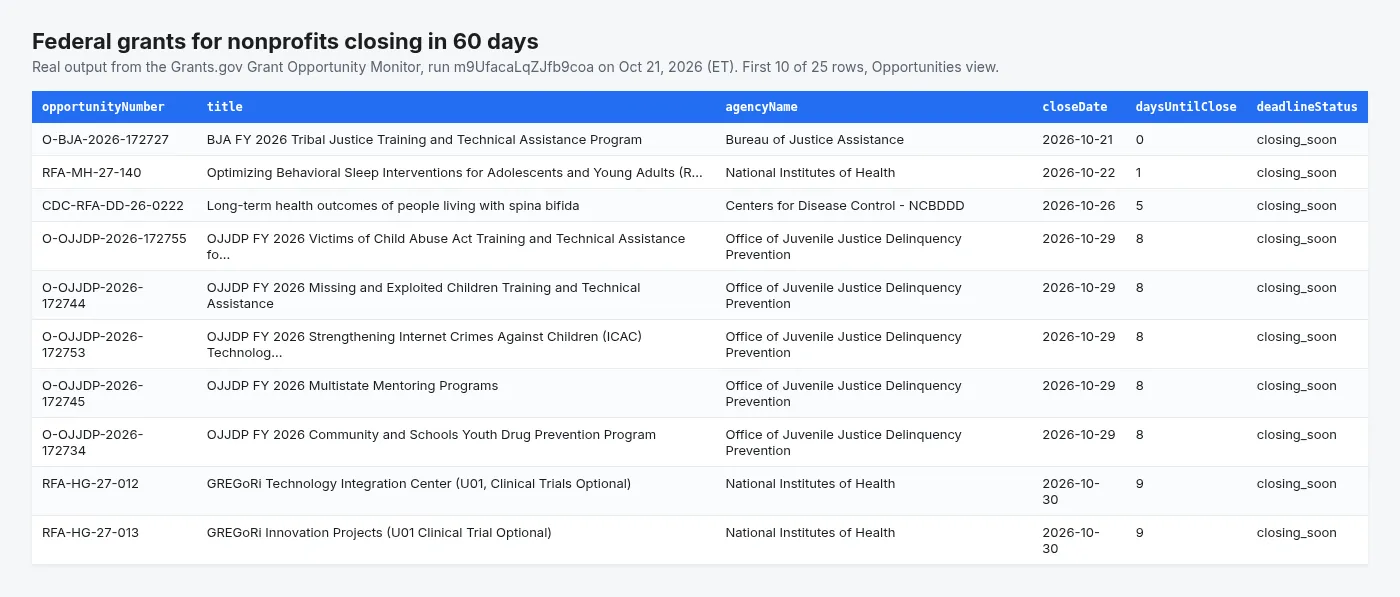Image resolution: width=1400 pixels, height=597 pixels.
Task: Click opportunity number O-OJJDP-2026-172755
Action: point(114,239)
